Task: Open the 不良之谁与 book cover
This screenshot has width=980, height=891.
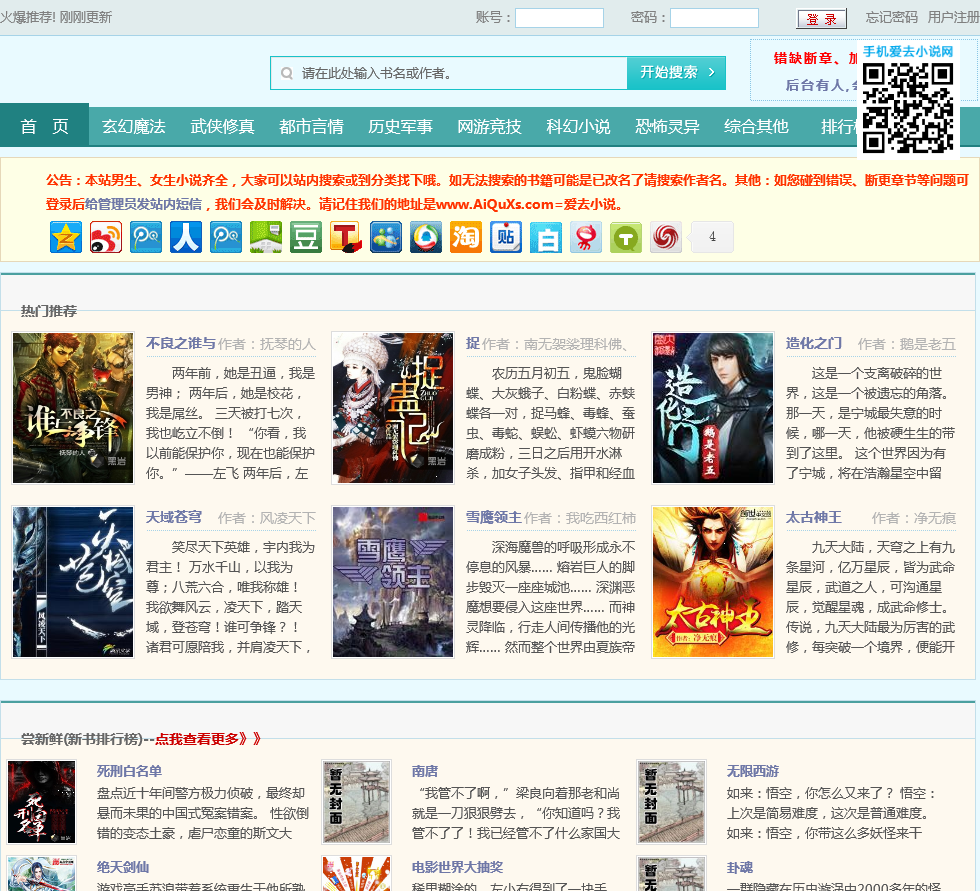Action: coord(73,408)
